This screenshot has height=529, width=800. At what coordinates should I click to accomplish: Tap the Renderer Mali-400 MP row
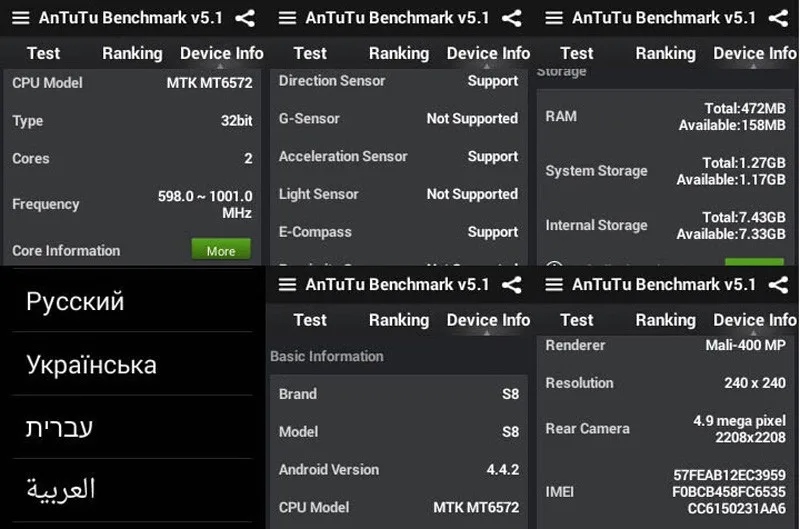[665, 345]
